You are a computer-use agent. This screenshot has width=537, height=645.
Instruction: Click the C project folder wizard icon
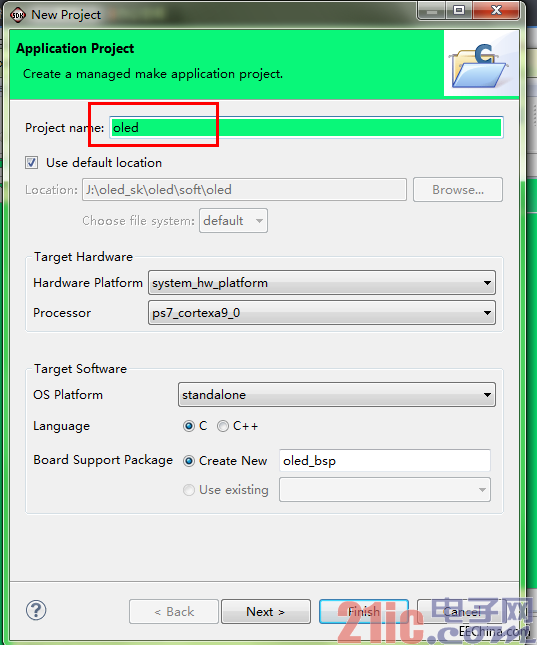pyautogui.click(x=480, y=66)
